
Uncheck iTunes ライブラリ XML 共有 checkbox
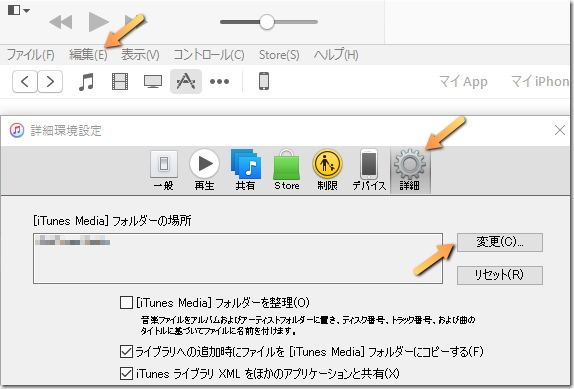[x=126, y=374]
